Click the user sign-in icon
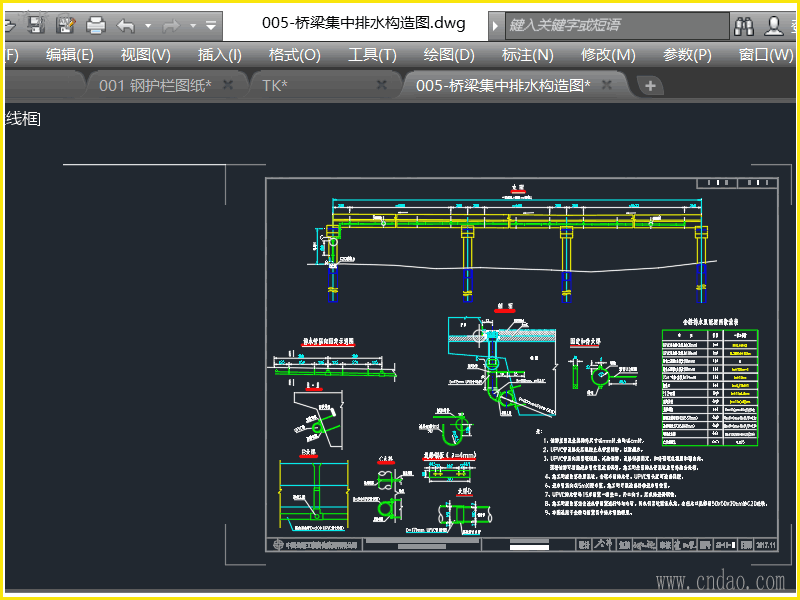Viewport: 800px width, 600px height. pos(775,24)
